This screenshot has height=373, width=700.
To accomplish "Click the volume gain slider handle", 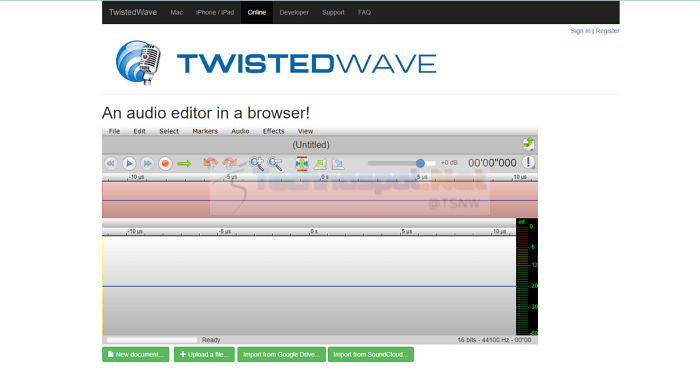I will coord(420,163).
